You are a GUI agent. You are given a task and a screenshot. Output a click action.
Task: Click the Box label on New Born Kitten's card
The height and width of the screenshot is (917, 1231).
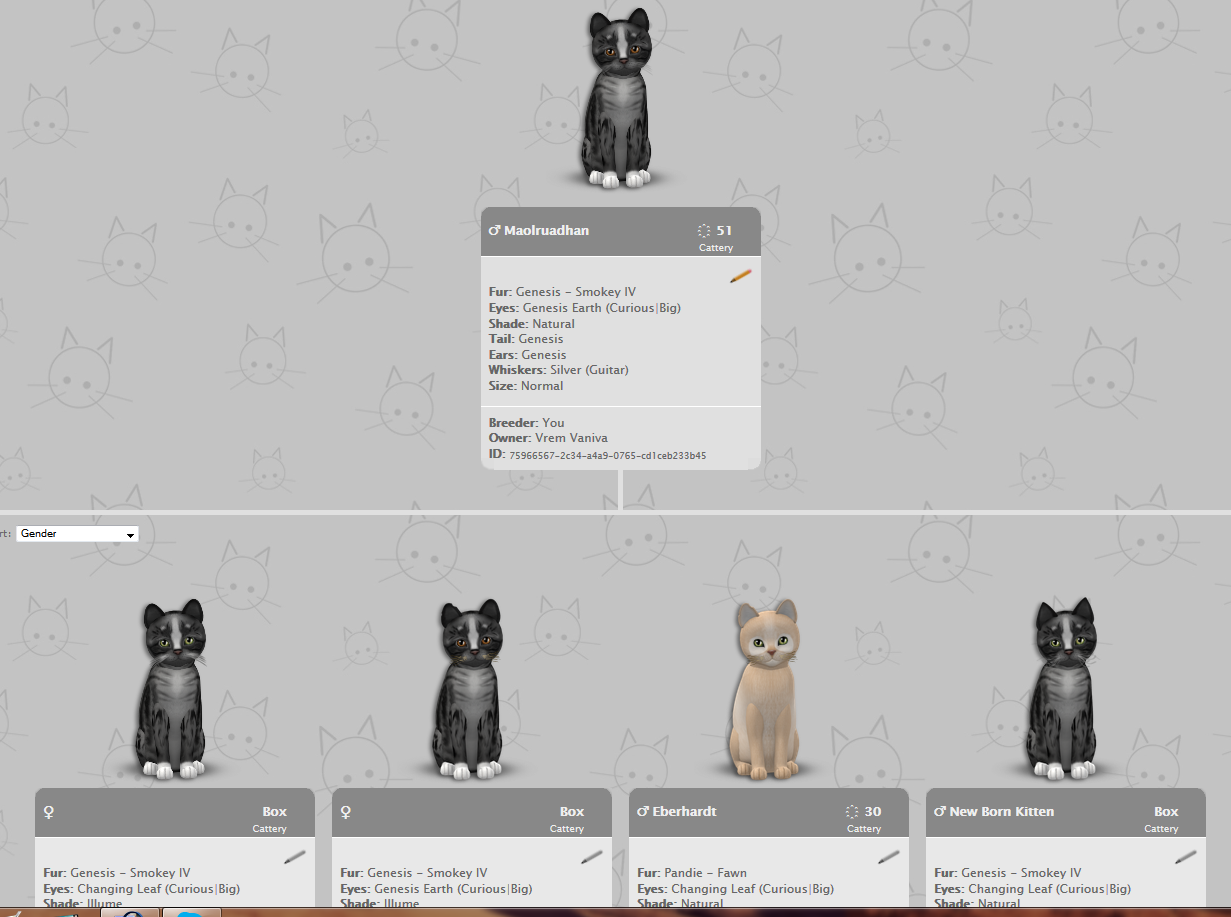(x=1166, y=812)
